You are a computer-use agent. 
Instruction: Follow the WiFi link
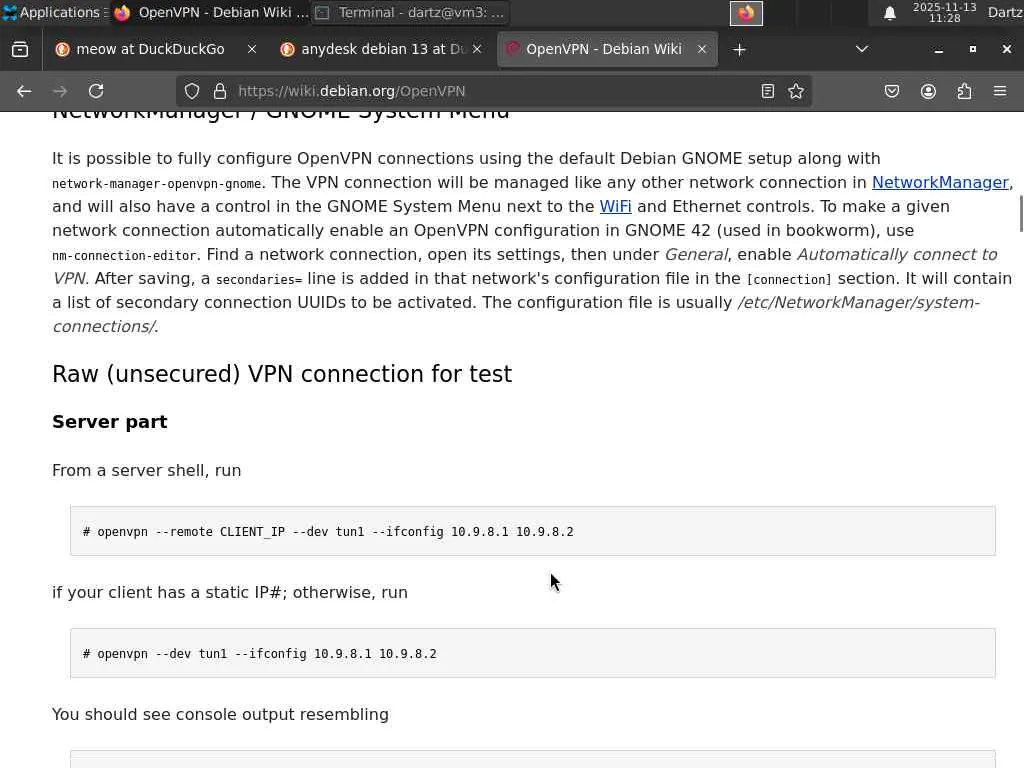coord(615,206)
